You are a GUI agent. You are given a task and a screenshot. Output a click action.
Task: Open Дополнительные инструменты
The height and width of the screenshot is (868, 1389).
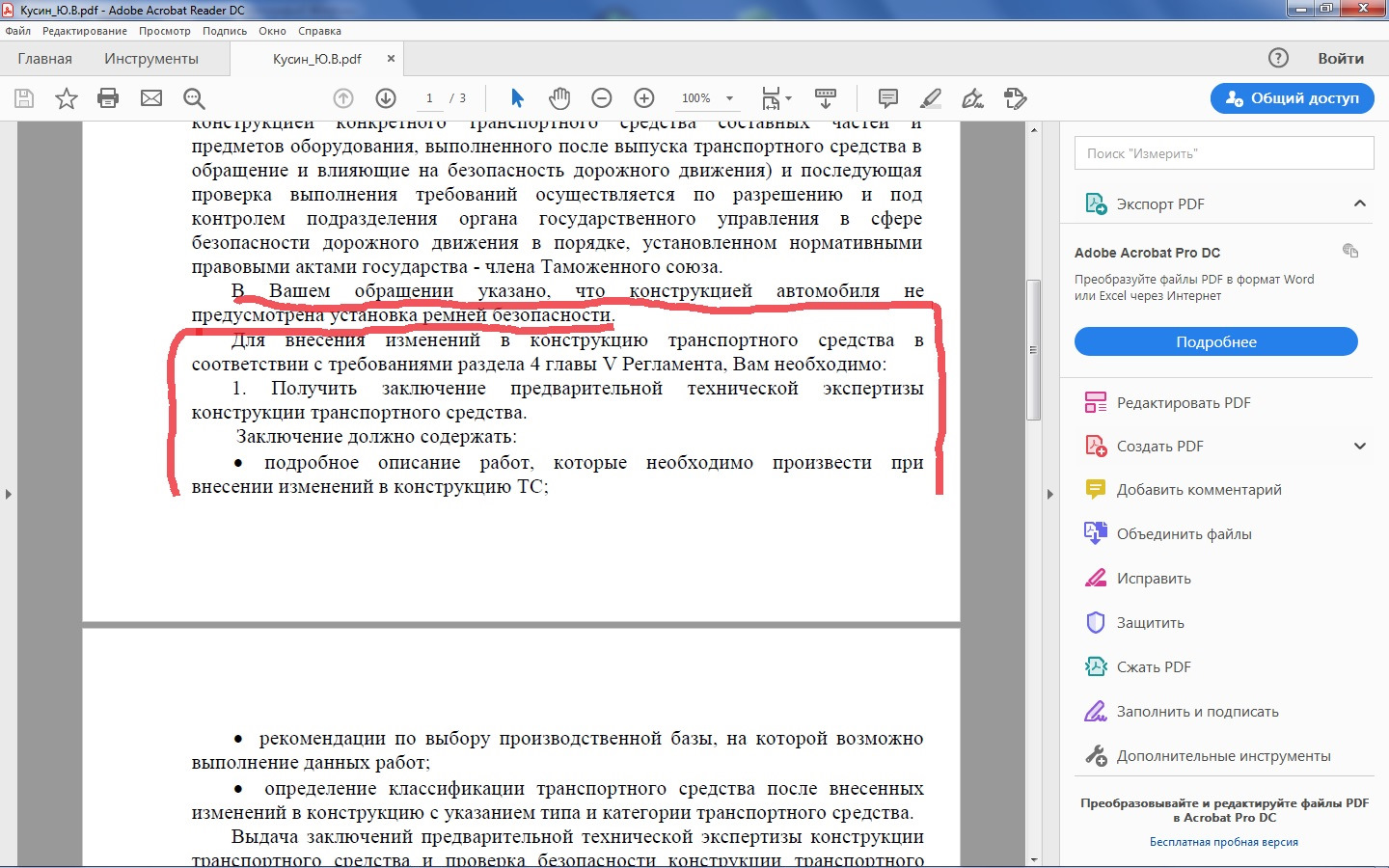[x=1207, y=755]
